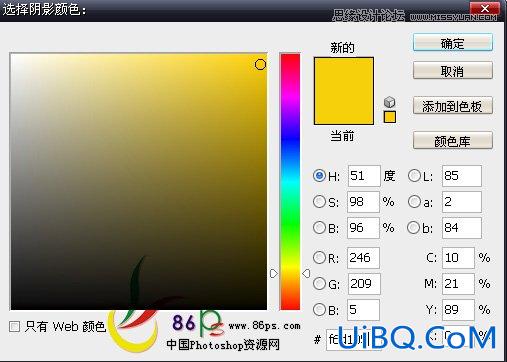Screen dimensions: 507x362
Task: Click the brightness field showing 96
Action: point(363,228)
